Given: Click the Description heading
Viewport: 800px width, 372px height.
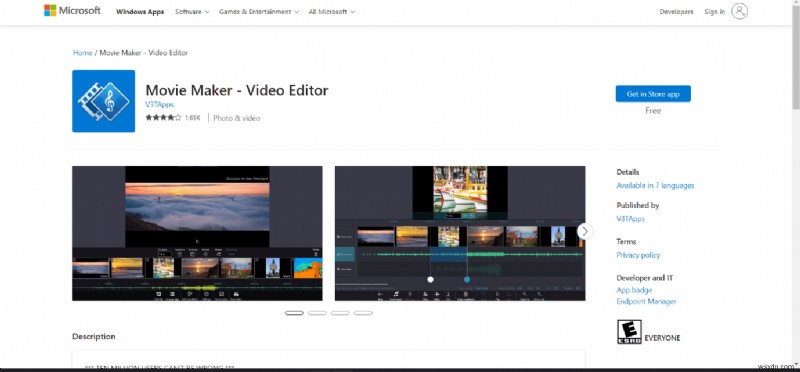Looking at the screenshot, I should [x=93, y=336].
